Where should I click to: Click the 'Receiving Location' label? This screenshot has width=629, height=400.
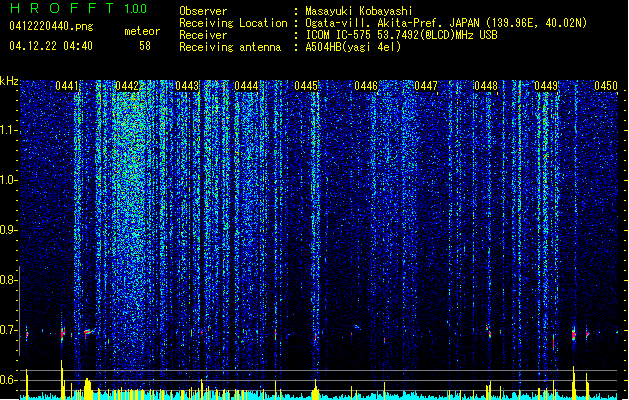[233, 23]
